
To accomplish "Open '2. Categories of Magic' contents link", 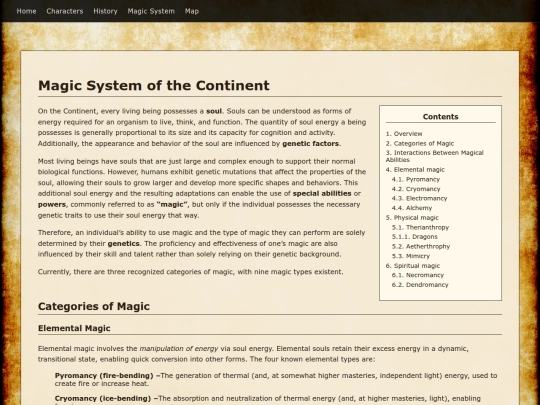I will [x=420, y=143].
